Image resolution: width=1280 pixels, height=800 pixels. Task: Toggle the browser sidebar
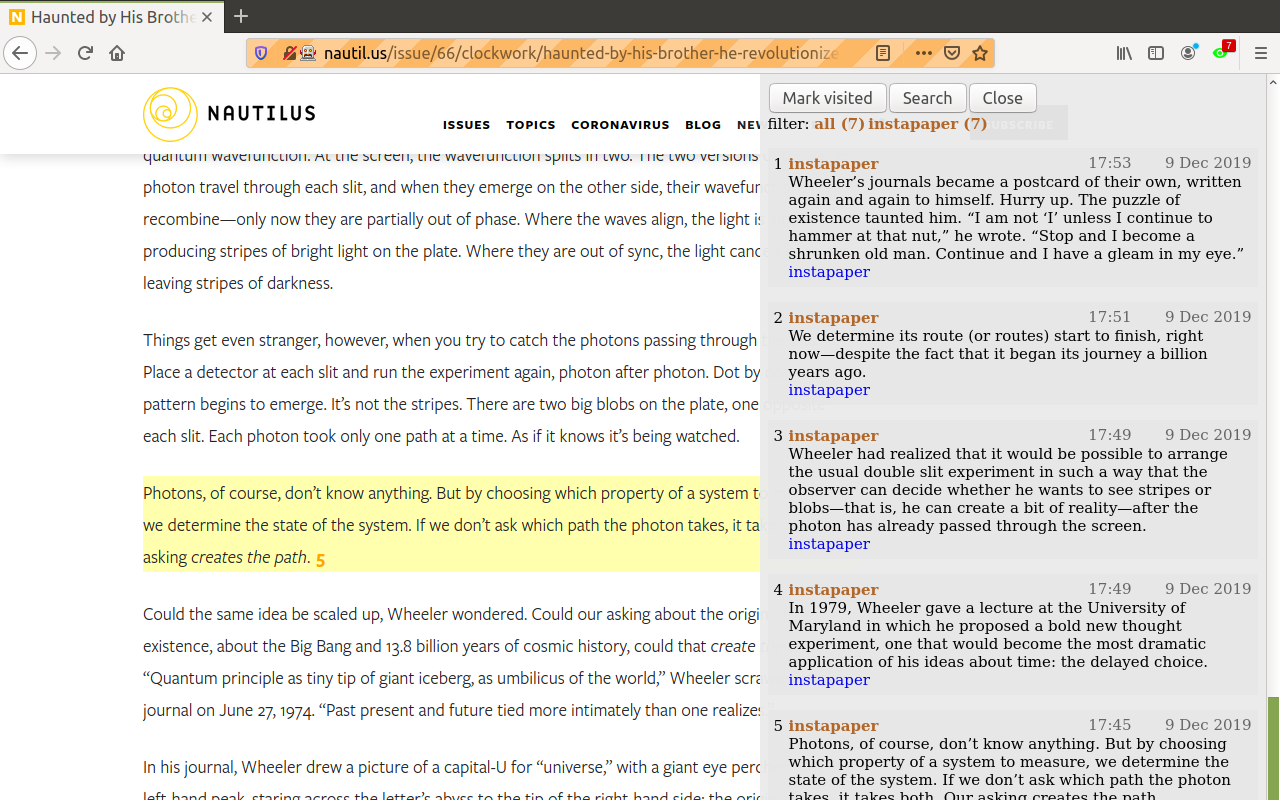click(x=1156, y=53)
